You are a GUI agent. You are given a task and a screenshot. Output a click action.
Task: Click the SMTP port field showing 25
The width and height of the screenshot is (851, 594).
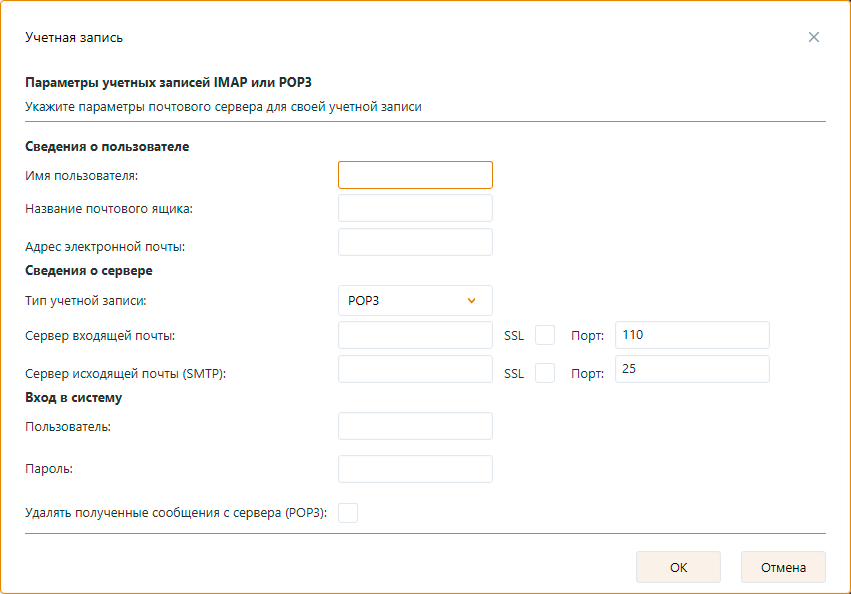click(692, 368)
